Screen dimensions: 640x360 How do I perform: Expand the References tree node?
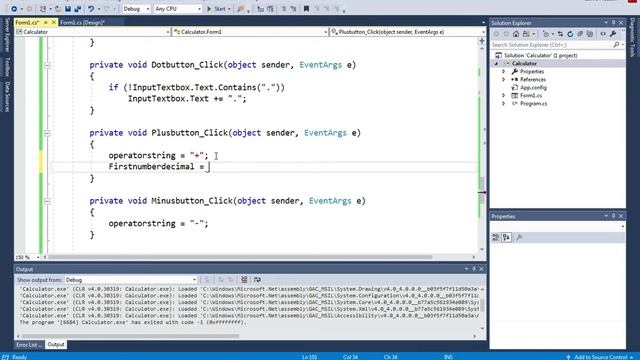[x=504, y=80]
